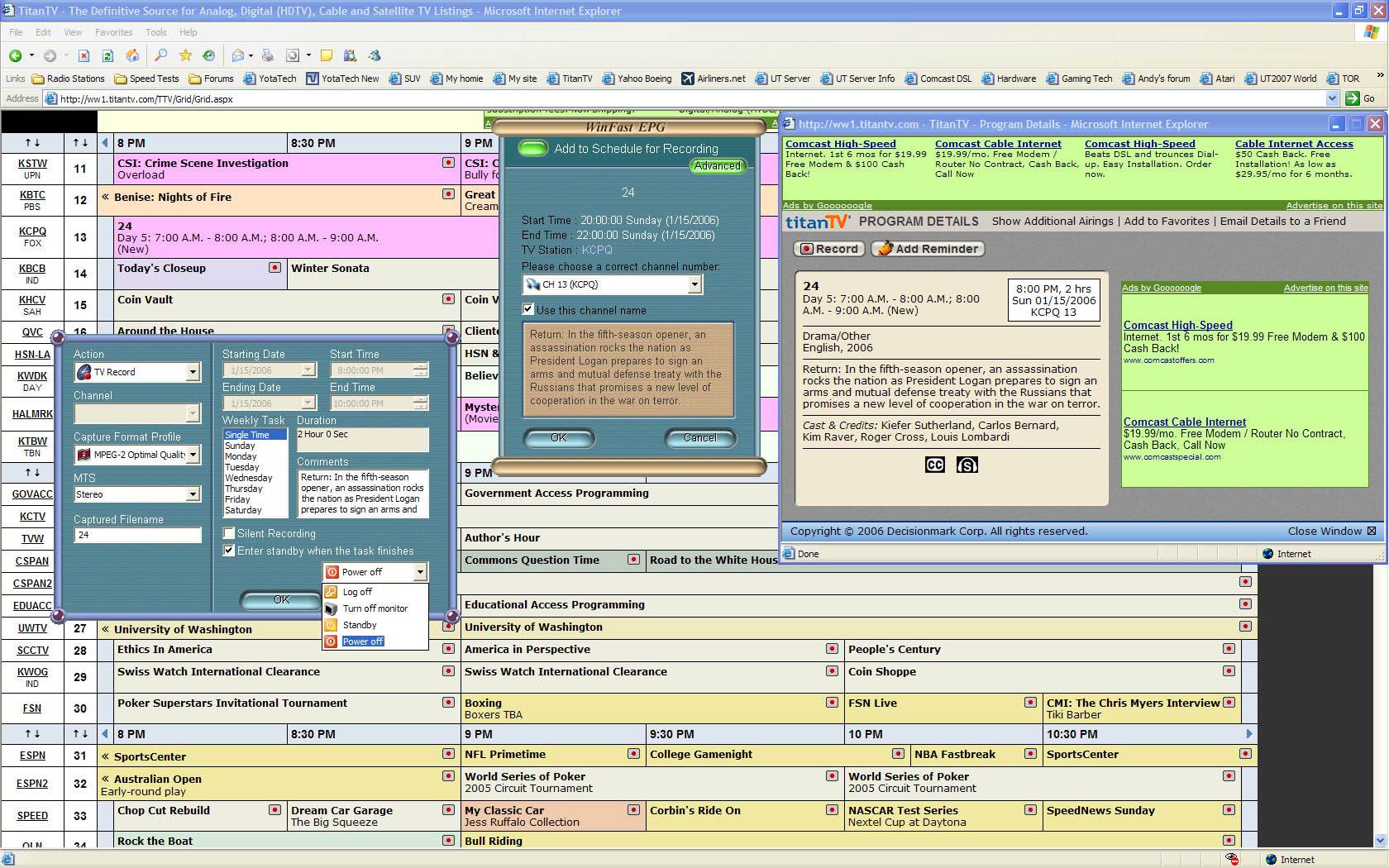The height and width of the screenshot is (868, 1389).
Task: Click OK in the recording task settings dialog
Action: pyautogui.click(x=281, y=599)
